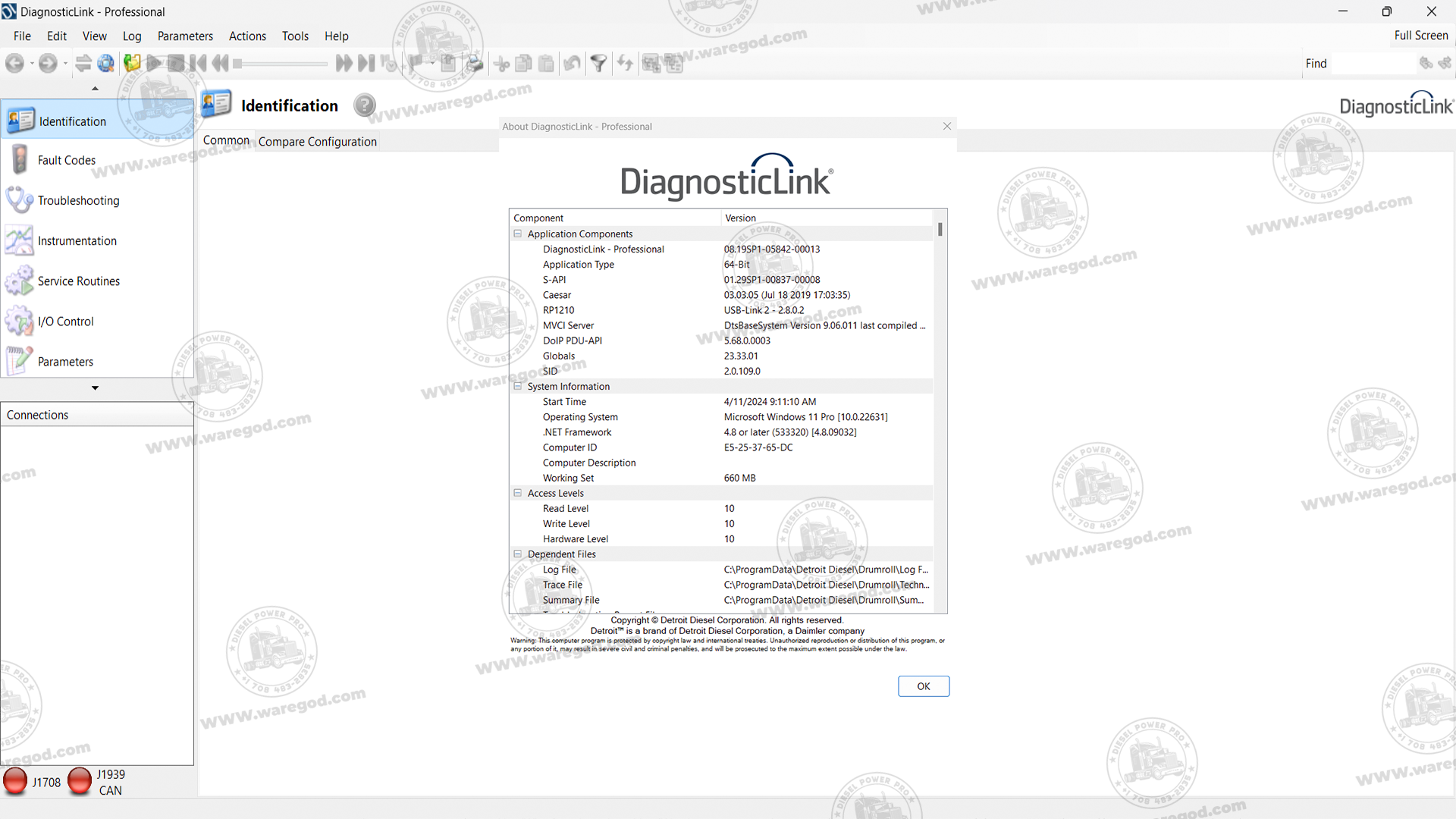The height and width of the screenshot is (819, 1456).
Task: Click the connect/disconnect arrows toolbar icon
Action: click(83, 64)
